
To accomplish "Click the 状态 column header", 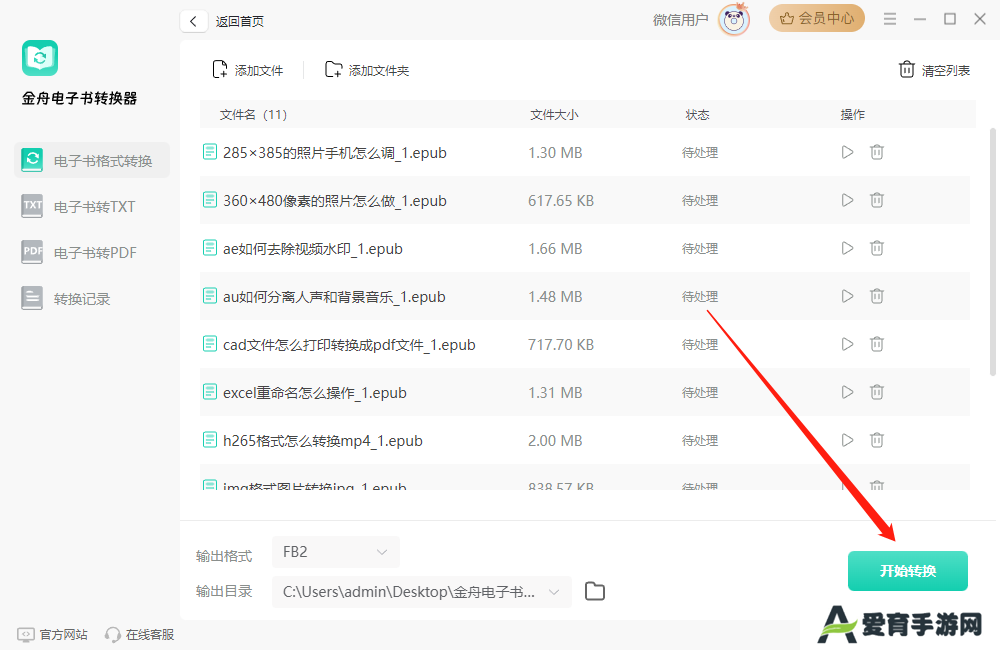I will pyautogui.click(x=697, y=115).
